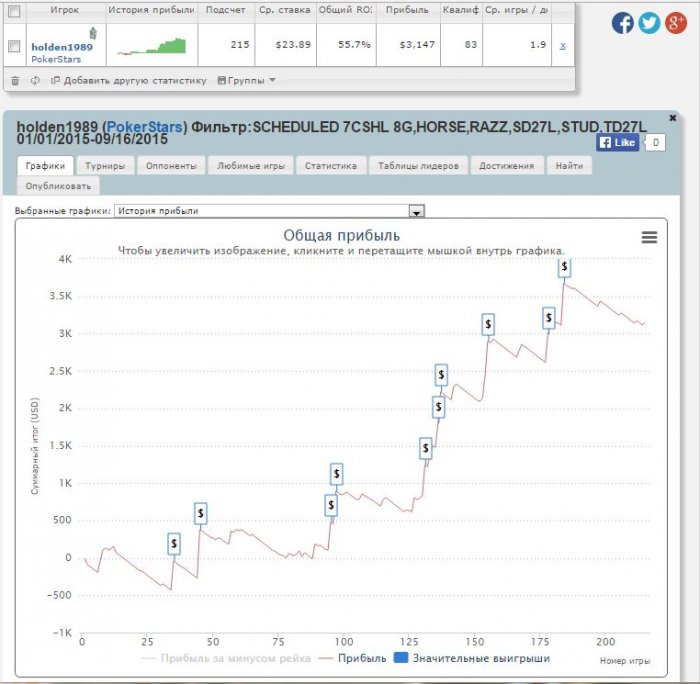Click the trash delete icon
The height and width of the screenshot is (684, 700).
tap(15, 80)
